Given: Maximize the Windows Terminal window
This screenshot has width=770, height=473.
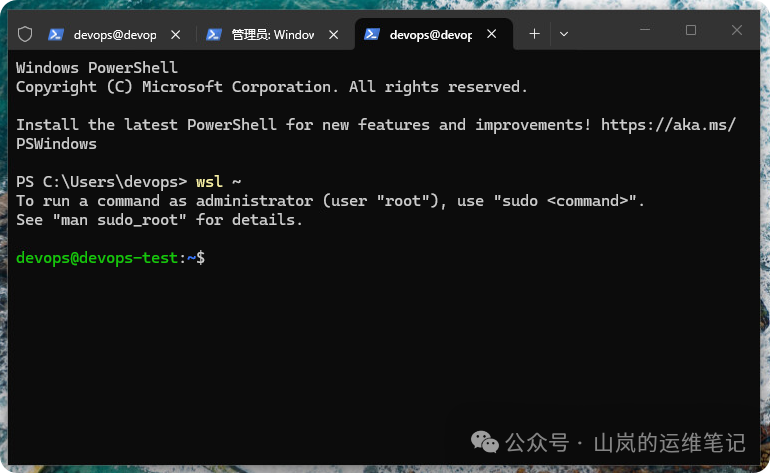Looking at the screenshot, I should pos(690,30).
